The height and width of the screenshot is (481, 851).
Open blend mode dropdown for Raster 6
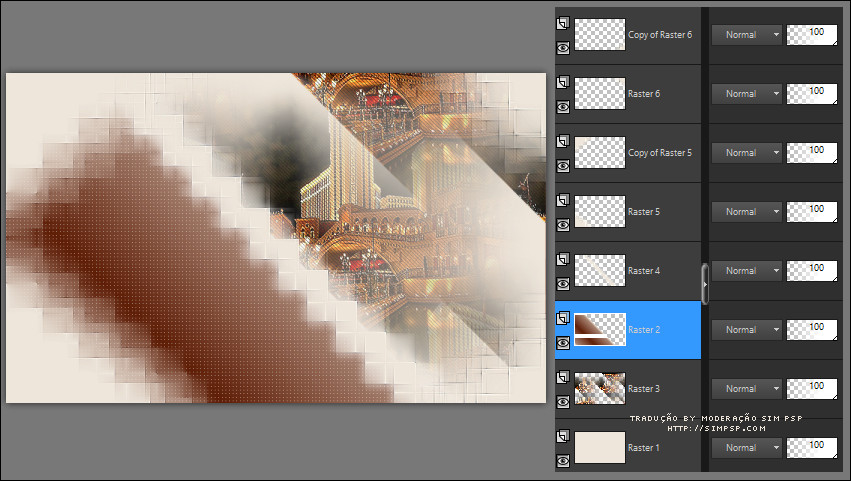tap(746, 93)
